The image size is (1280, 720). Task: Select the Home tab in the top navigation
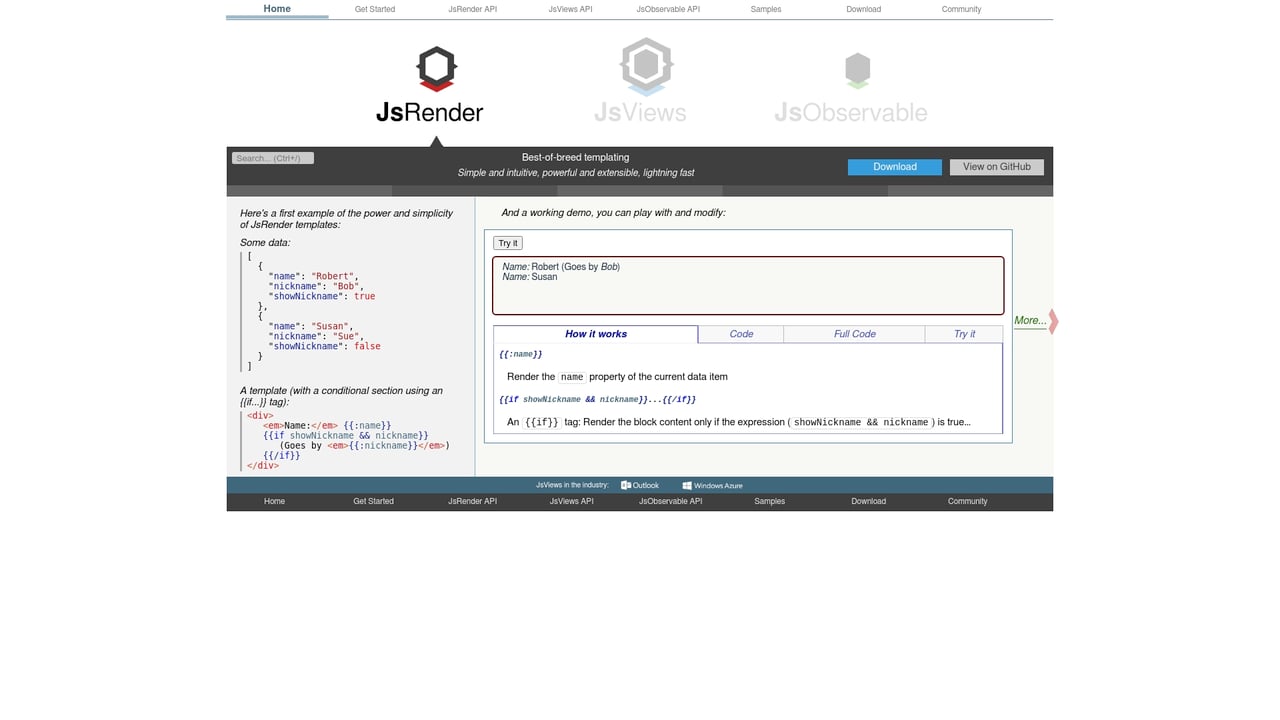pyautogui.click(x=276, y=9)
